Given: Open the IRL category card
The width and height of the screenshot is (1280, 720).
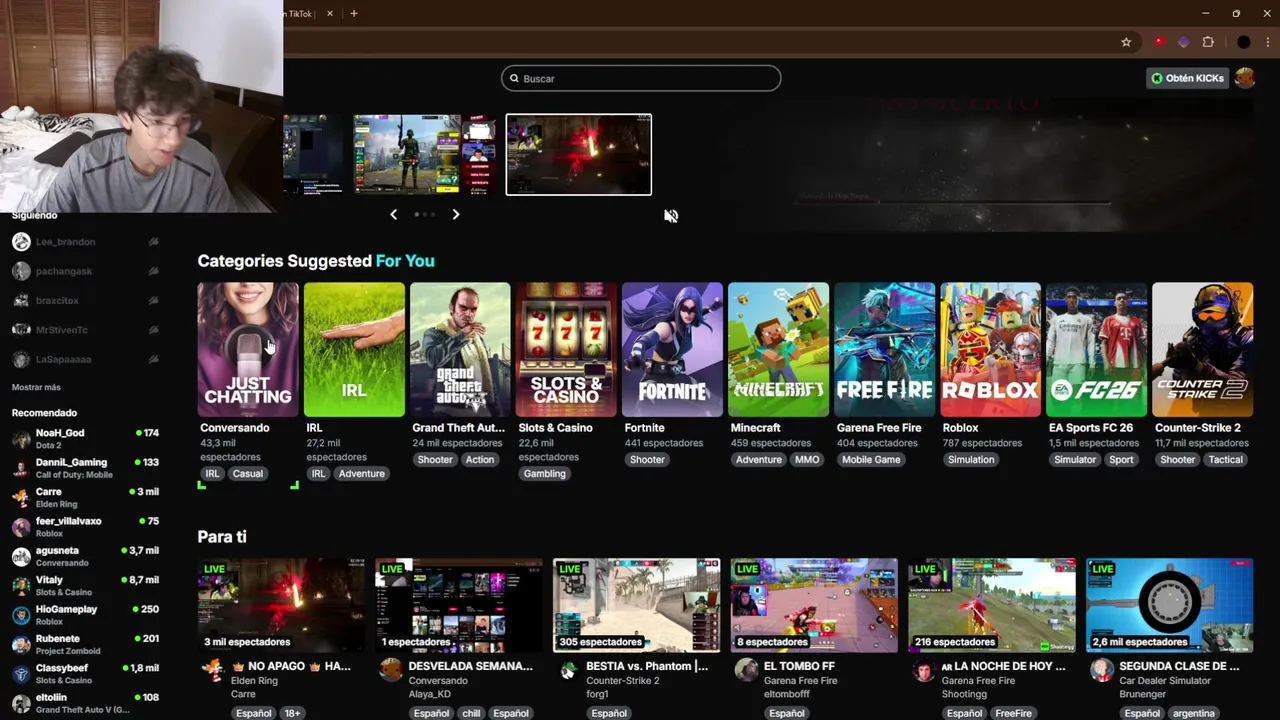Looking at the screenshot, I should (354, 349).
